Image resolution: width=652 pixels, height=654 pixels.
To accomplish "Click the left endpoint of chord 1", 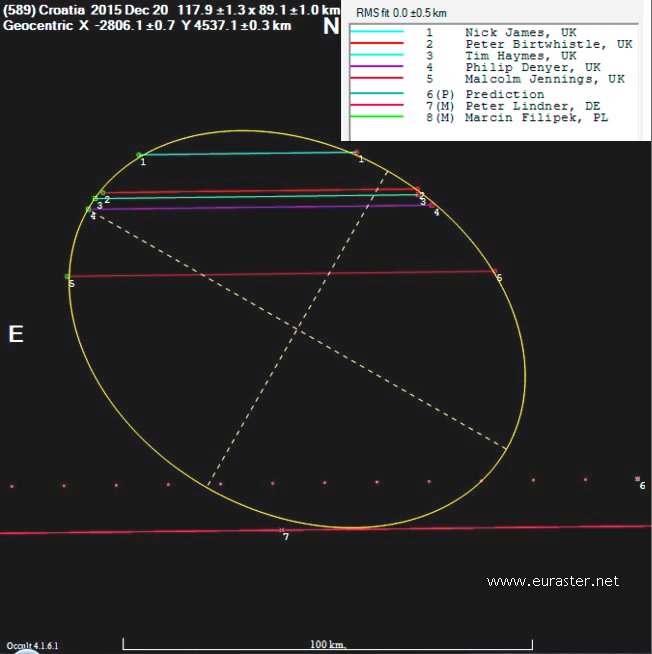I will [139, 154].
